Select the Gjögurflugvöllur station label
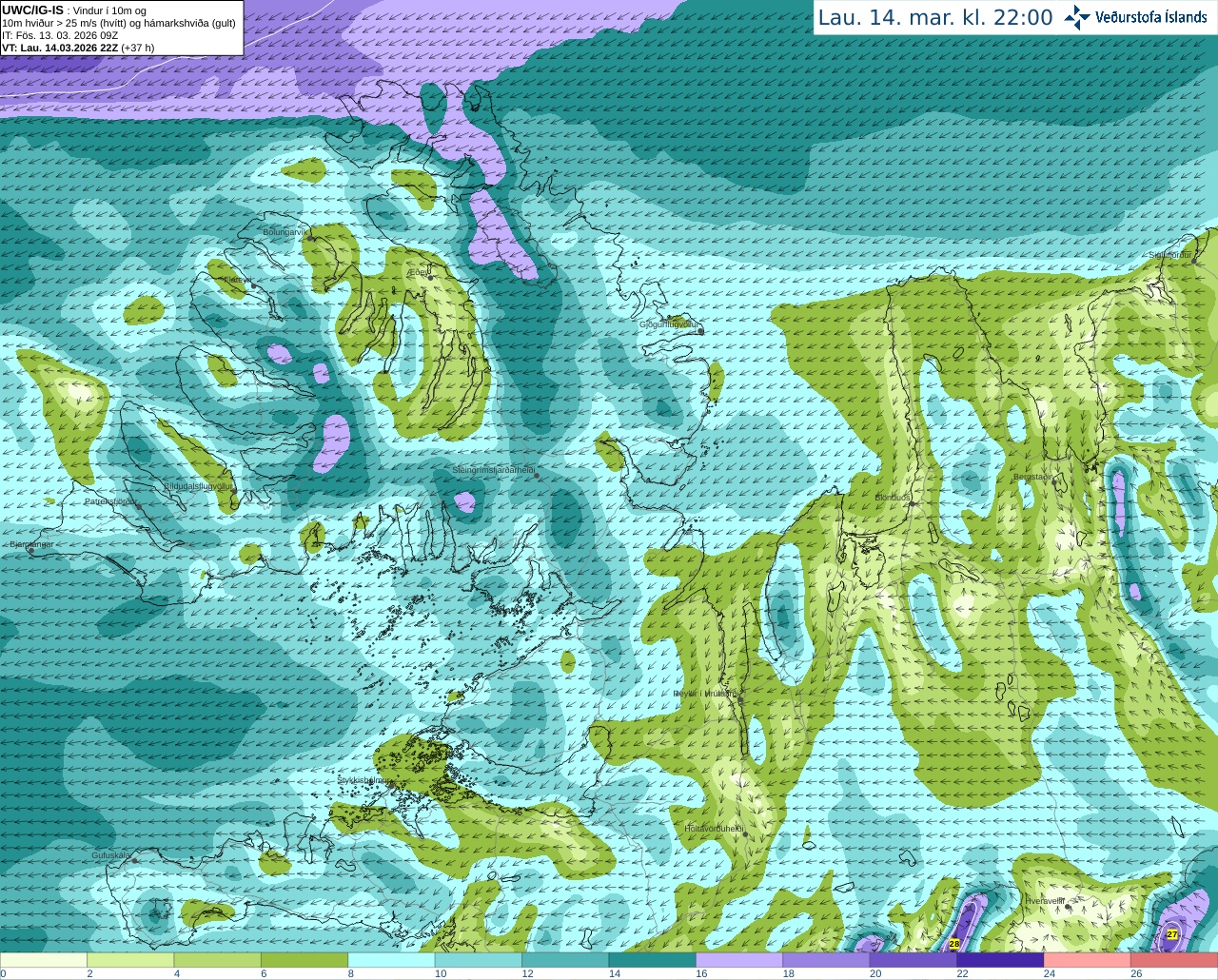Screen dimensions: 1218x980 point(669,324)
